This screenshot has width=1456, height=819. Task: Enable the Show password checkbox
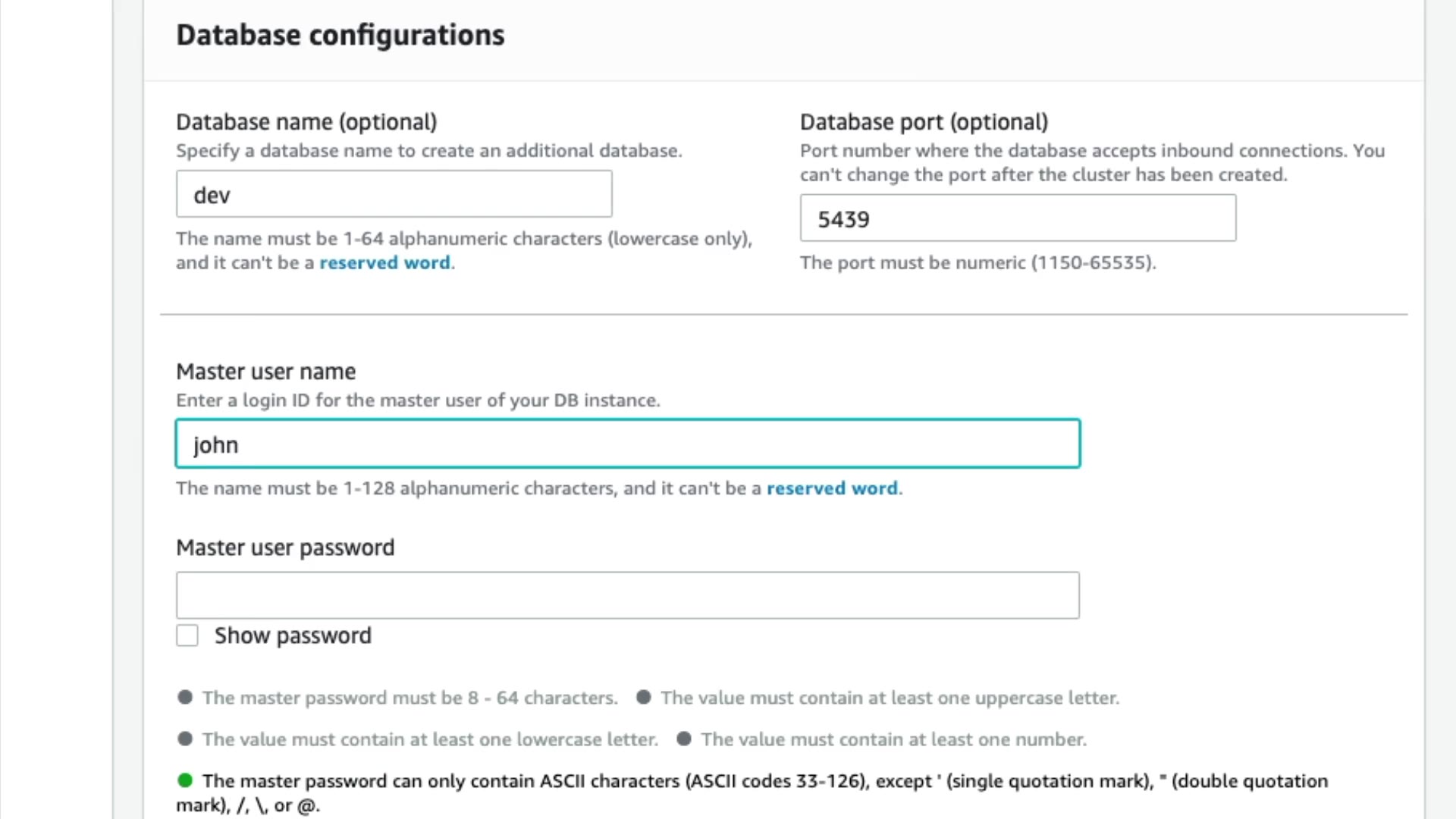187,635
